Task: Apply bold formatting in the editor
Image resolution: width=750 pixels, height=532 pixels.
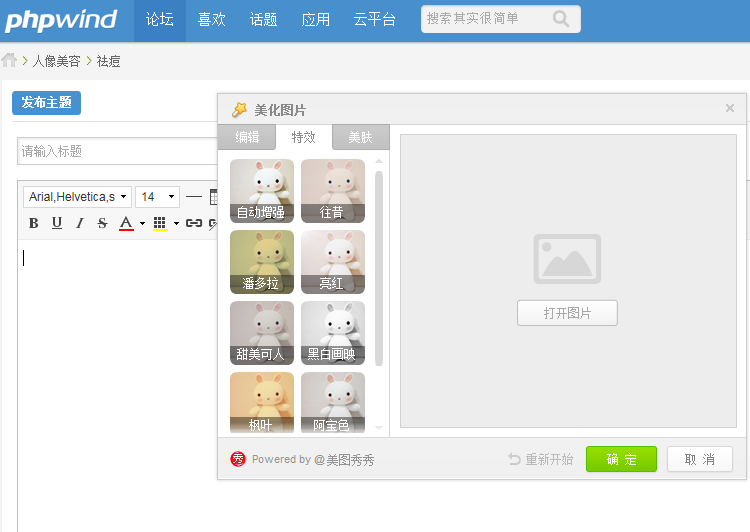Action: pos(33,223)
